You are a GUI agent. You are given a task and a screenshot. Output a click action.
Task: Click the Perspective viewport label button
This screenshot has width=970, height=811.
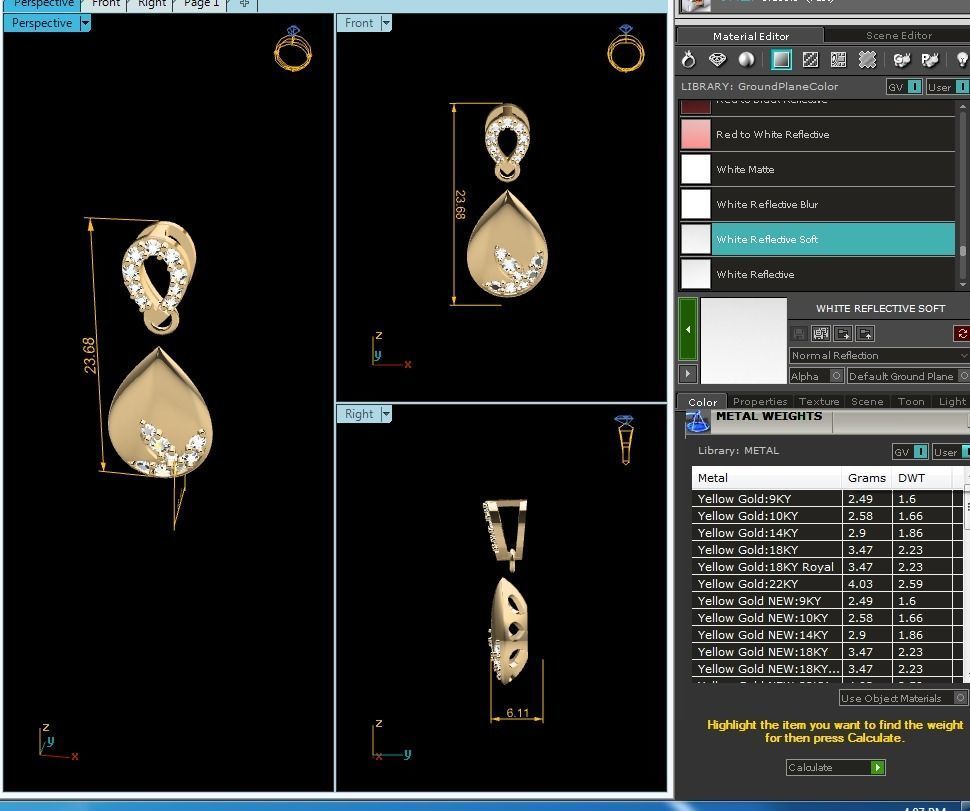coord(41,24)
